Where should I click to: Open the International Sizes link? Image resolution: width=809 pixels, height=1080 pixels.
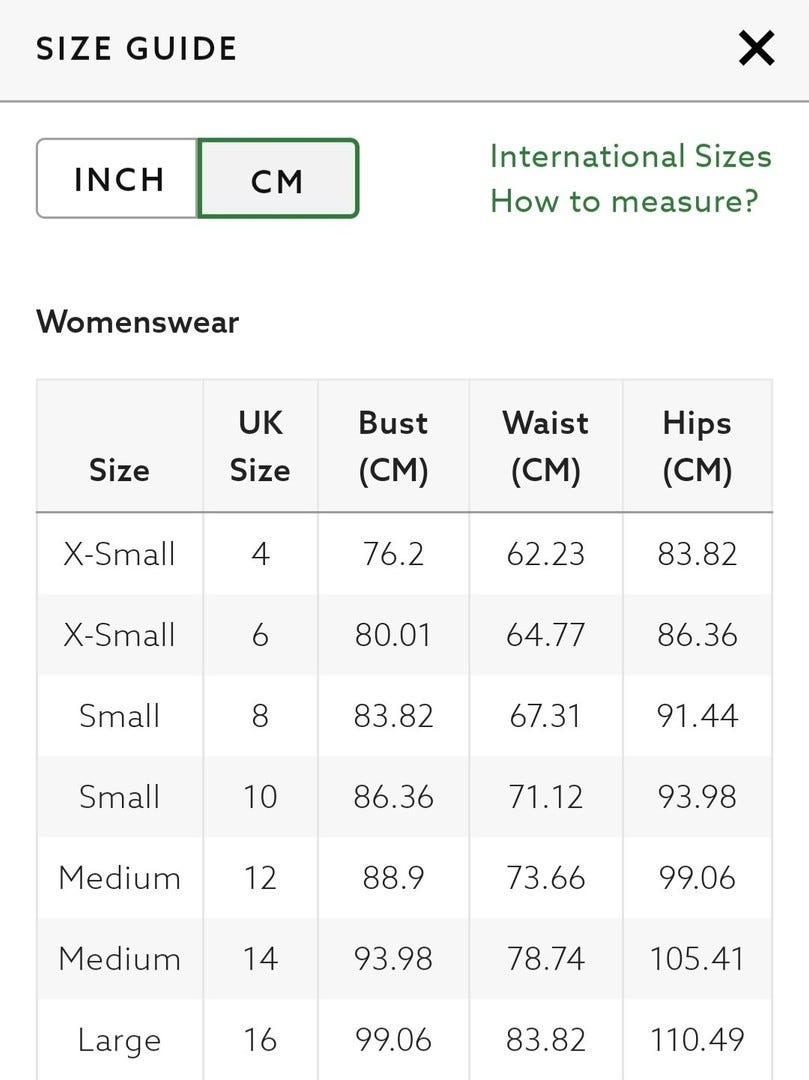630,157
